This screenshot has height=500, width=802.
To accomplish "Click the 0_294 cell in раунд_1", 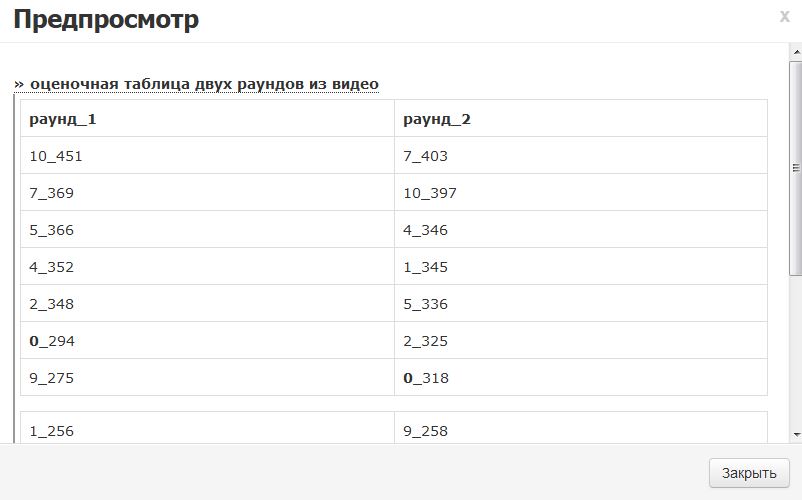I will [x=207, y=341].
